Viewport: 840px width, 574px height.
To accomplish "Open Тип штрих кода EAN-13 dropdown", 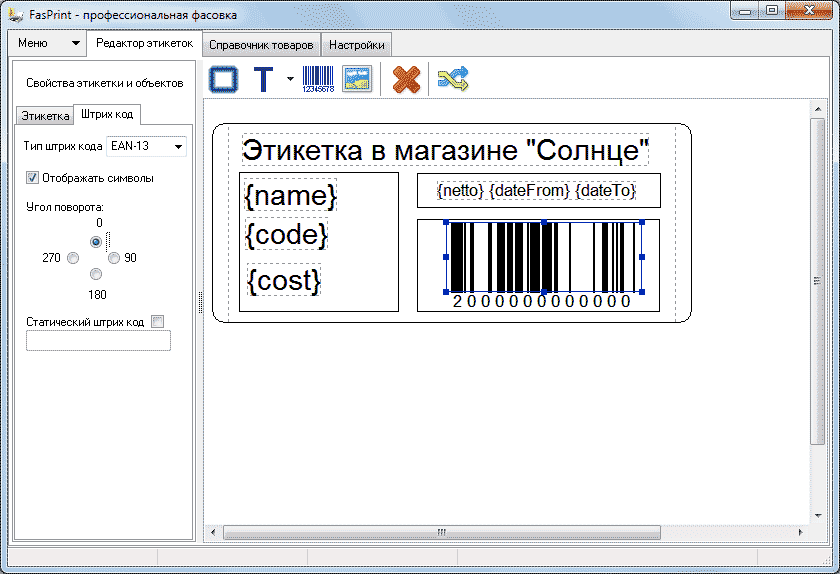I will pyautogui.click(x=147, y=146).
